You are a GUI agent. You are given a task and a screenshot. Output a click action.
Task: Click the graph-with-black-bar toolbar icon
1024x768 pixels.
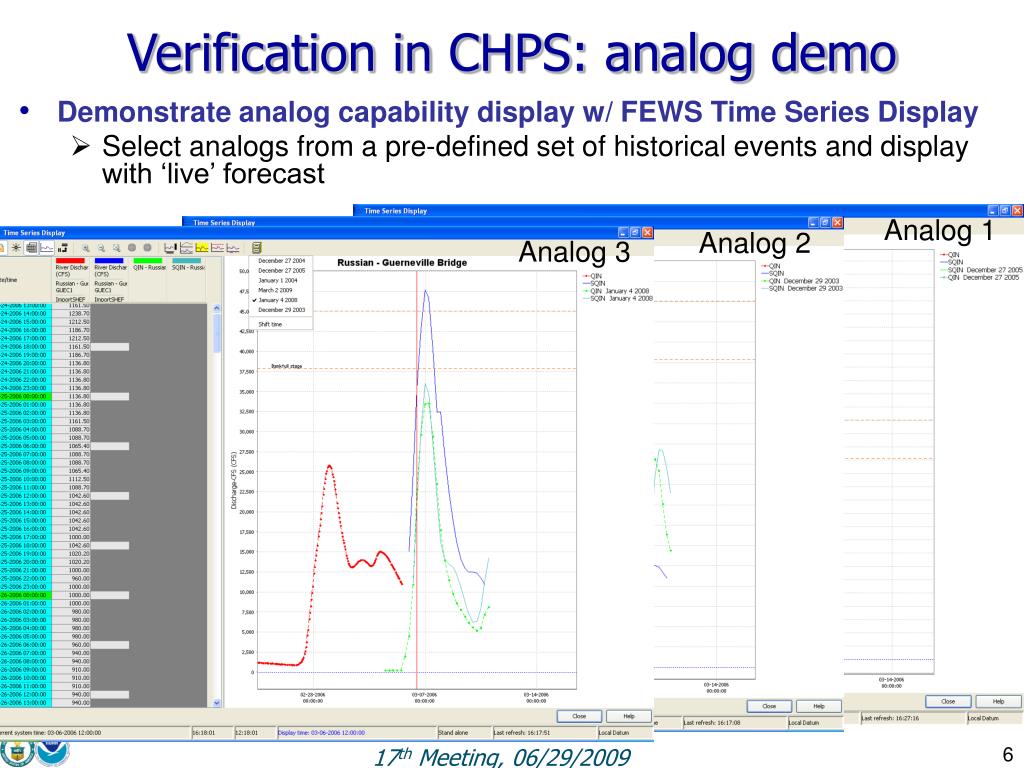click(x=170, y=248)
